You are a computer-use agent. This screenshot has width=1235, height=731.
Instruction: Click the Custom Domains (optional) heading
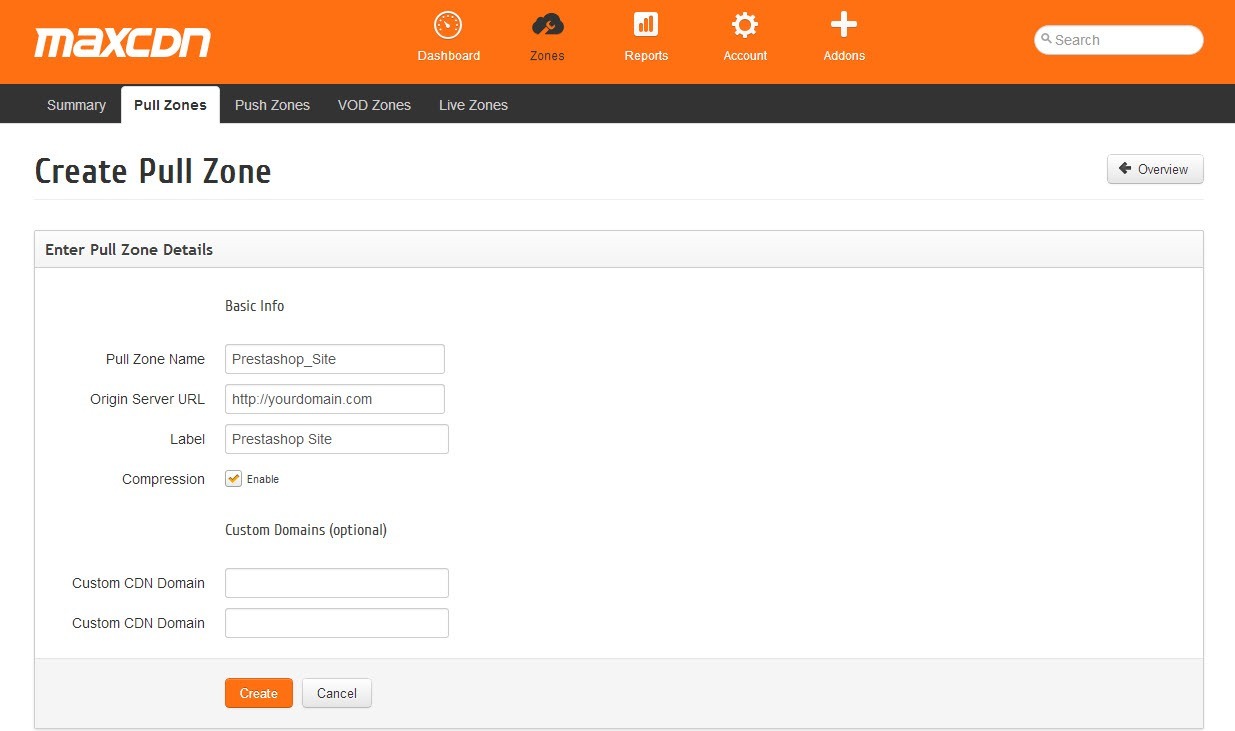click(306, 530)
